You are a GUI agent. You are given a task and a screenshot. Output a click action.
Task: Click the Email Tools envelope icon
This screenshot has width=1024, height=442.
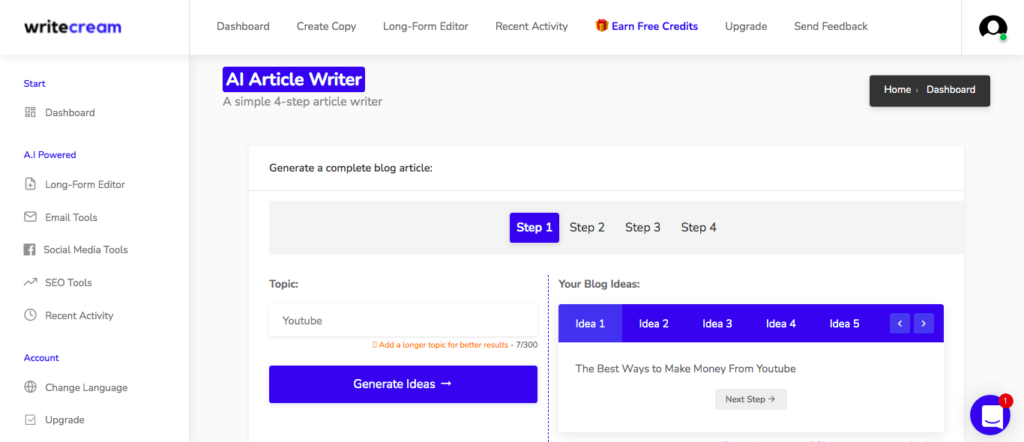click(30, 217)
